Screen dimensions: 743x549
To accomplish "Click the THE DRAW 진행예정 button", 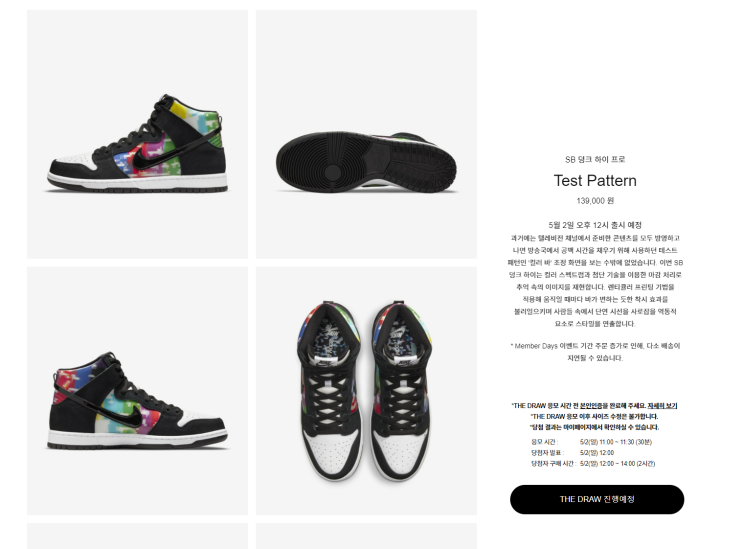I will 597,499.
